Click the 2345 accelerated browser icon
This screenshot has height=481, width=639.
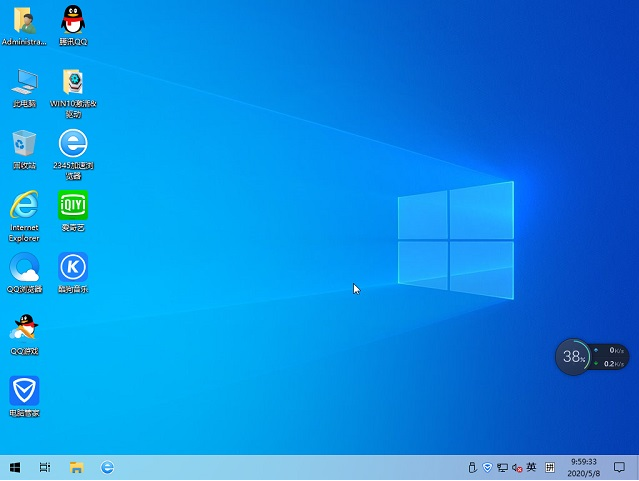pyautogui.click(x=73, y=144)
